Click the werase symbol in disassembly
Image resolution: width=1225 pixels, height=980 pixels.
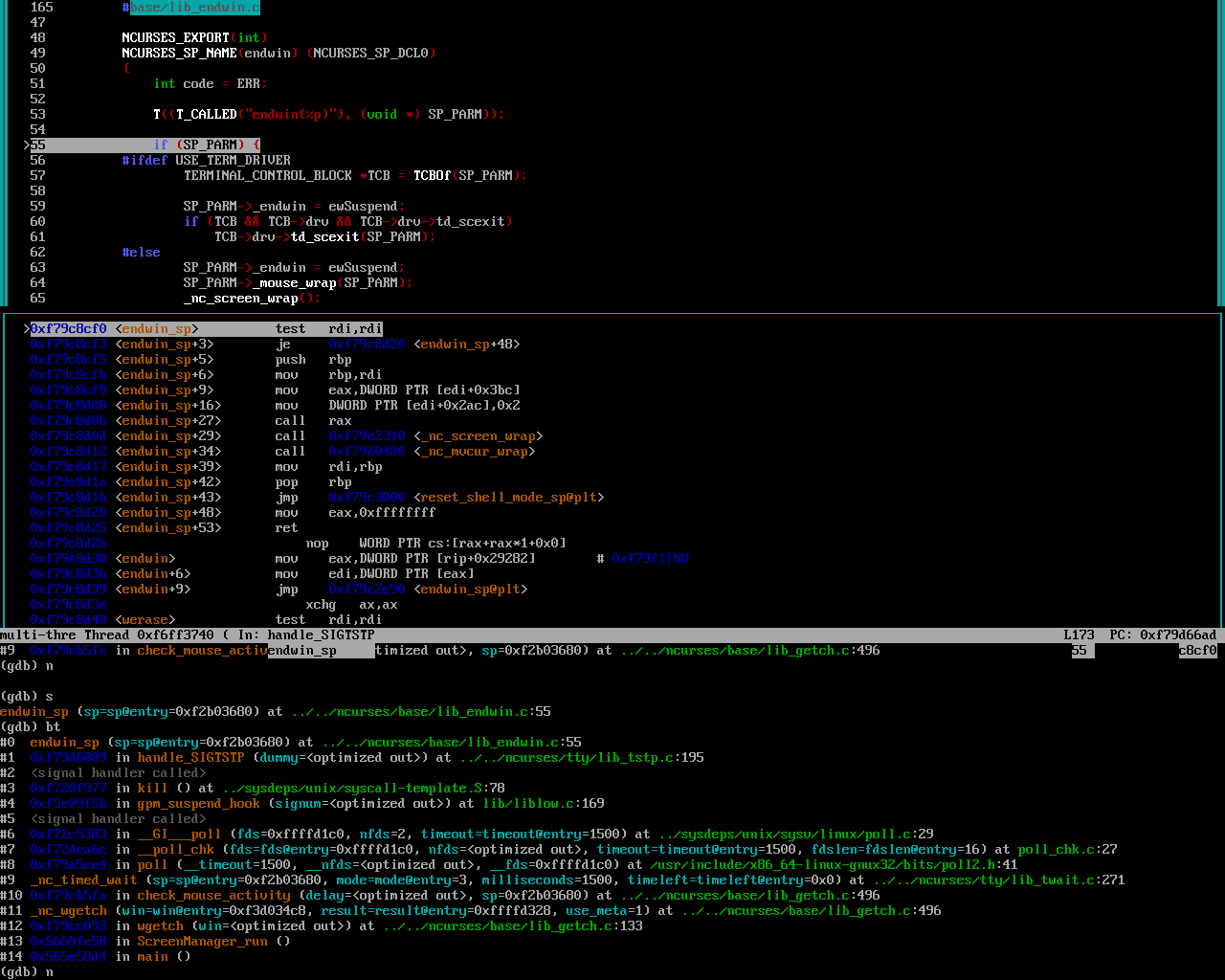pos(145,620)
